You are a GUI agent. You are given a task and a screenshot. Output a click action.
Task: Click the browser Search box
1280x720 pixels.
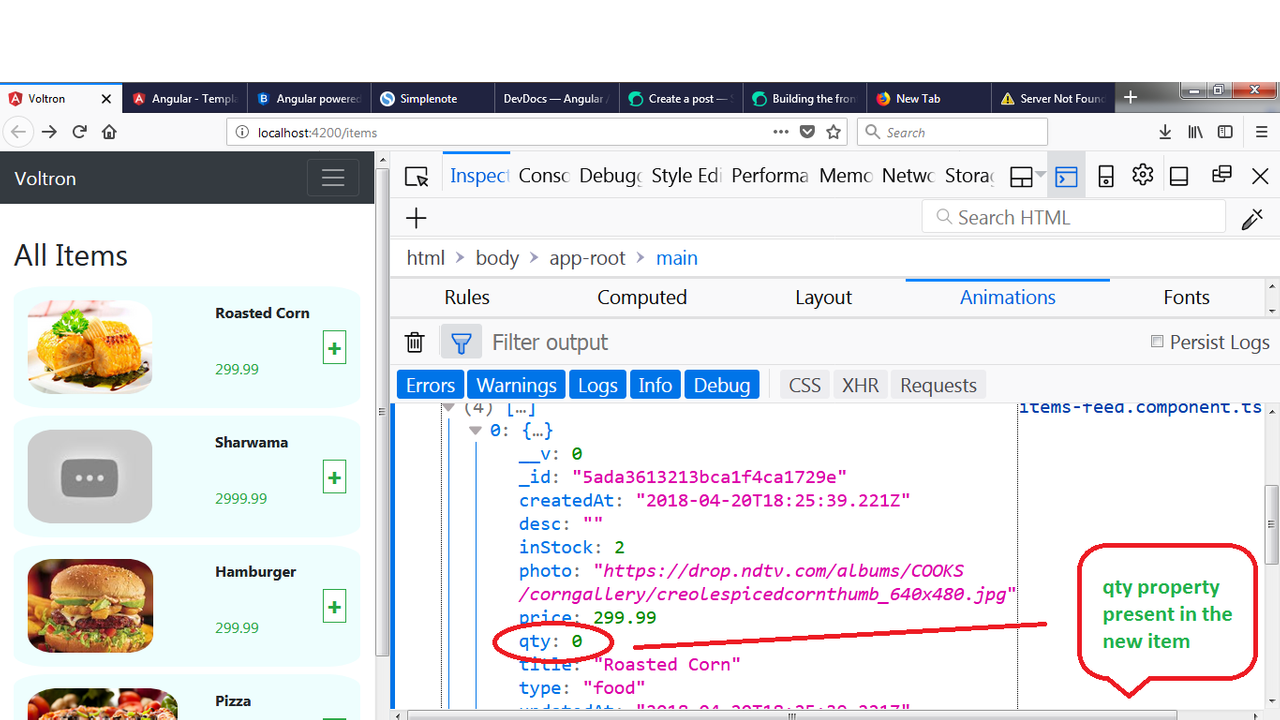(952, 132)
